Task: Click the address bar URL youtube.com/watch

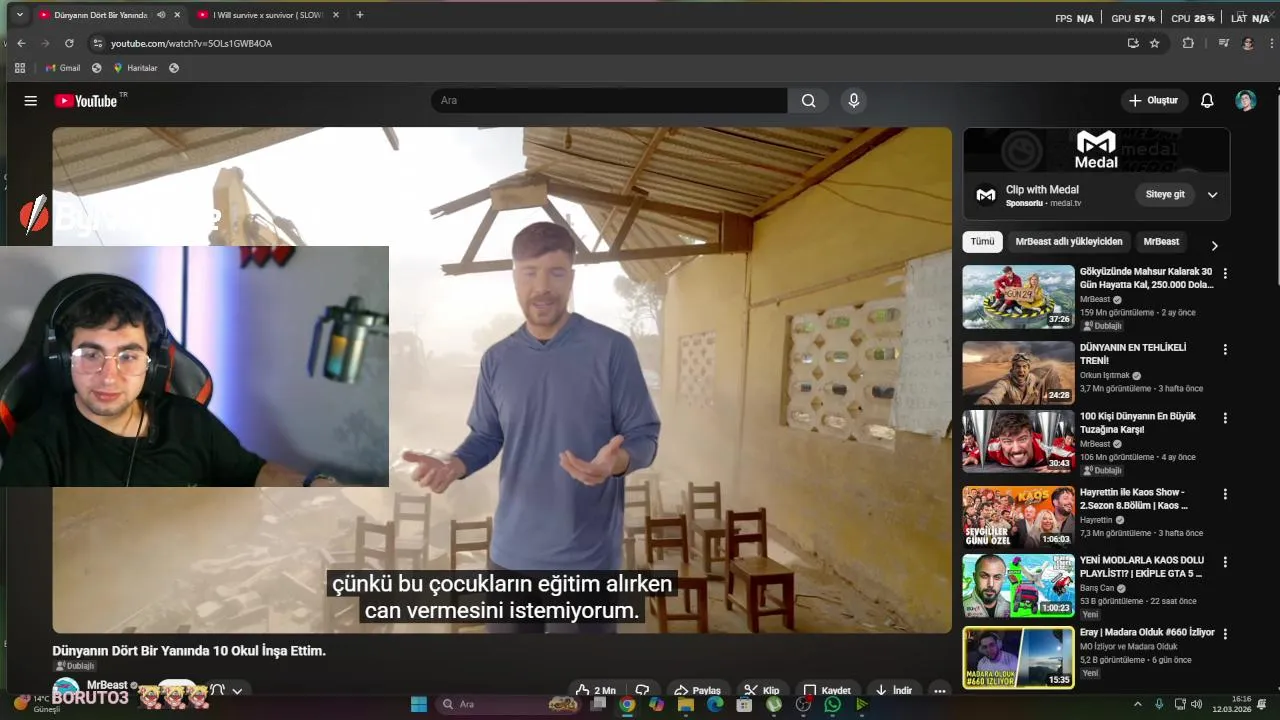Action: click(191, 43)
